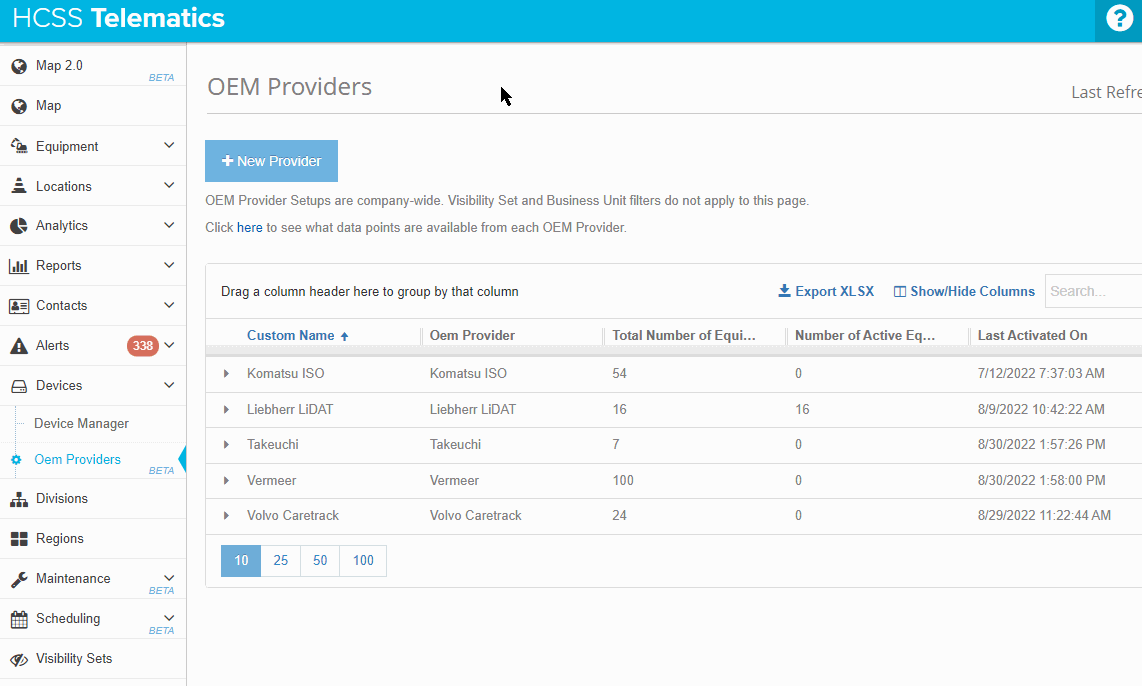This screenshot has height=686, width=1142.
Task: Expand the Komatsu ISO row
Action: [226, 374]
